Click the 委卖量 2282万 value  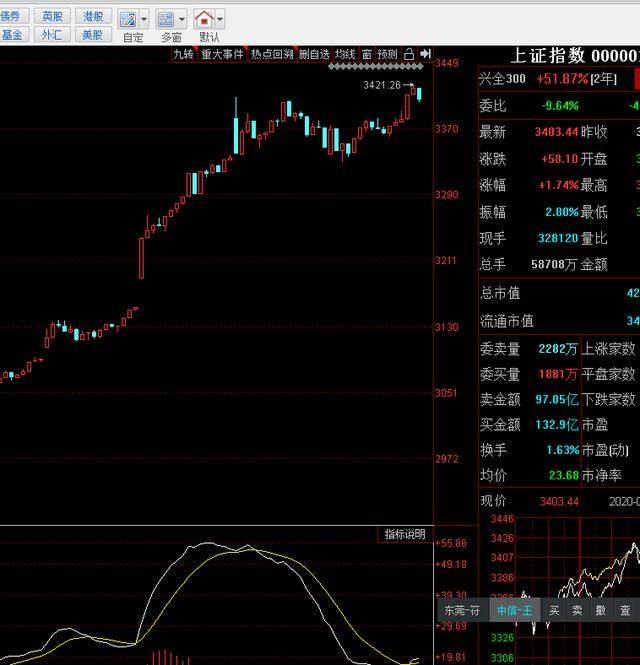coord(558,349)
